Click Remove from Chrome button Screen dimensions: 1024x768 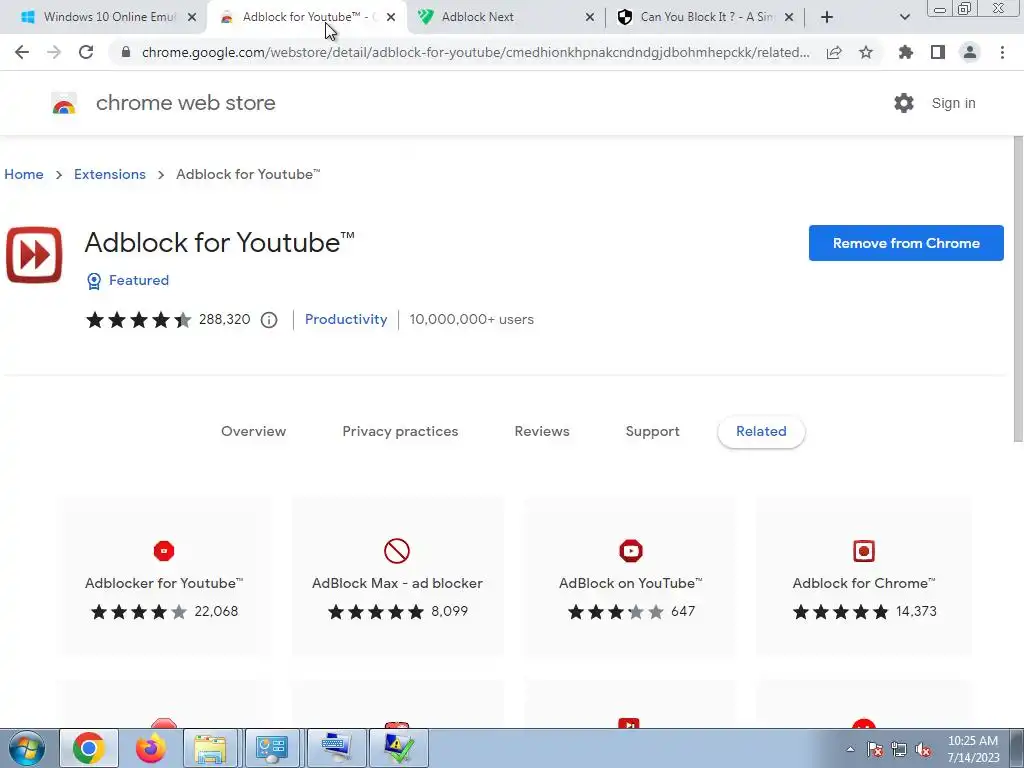[x=906, y=243]
